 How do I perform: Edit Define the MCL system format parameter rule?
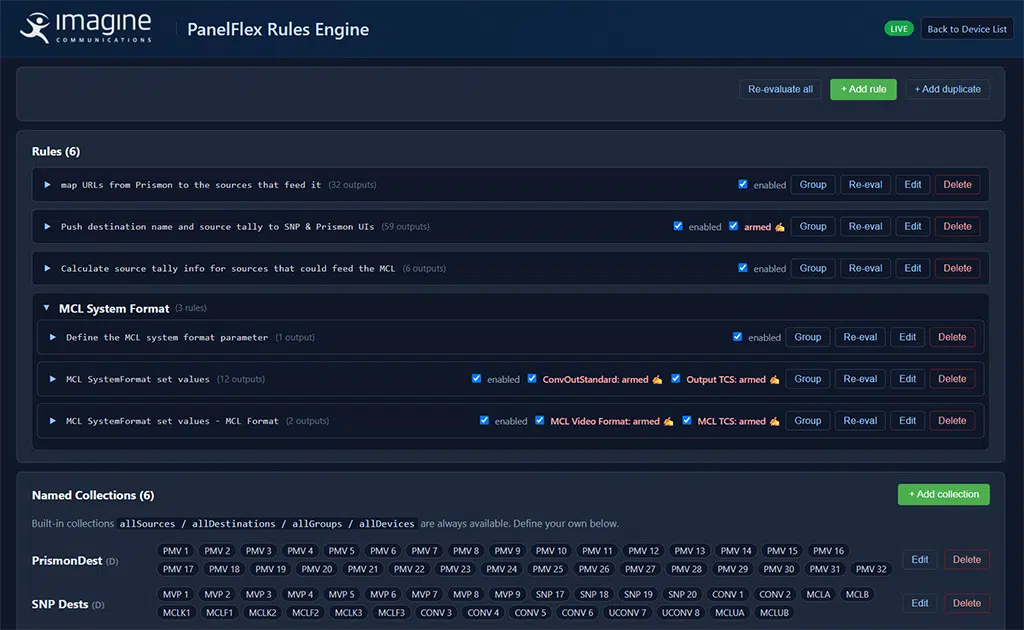pyautogui.click(x=907, y=338)
